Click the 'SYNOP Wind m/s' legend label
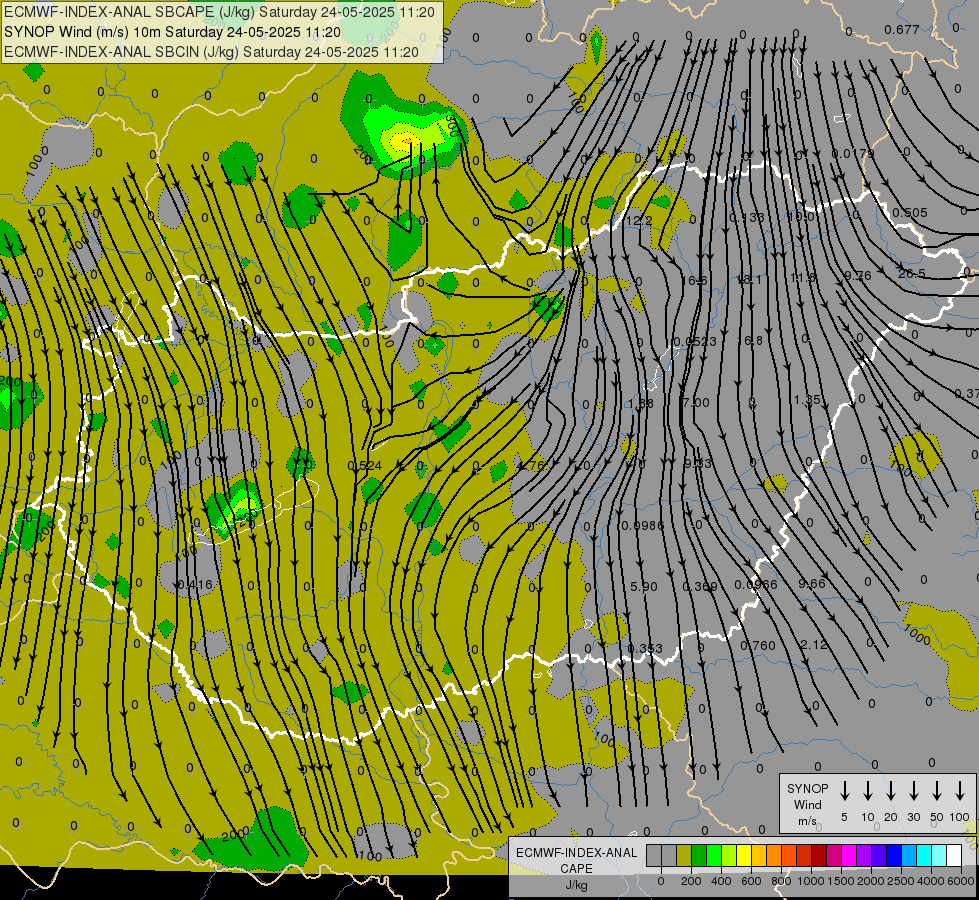979x900 pixels. [807, 804]
